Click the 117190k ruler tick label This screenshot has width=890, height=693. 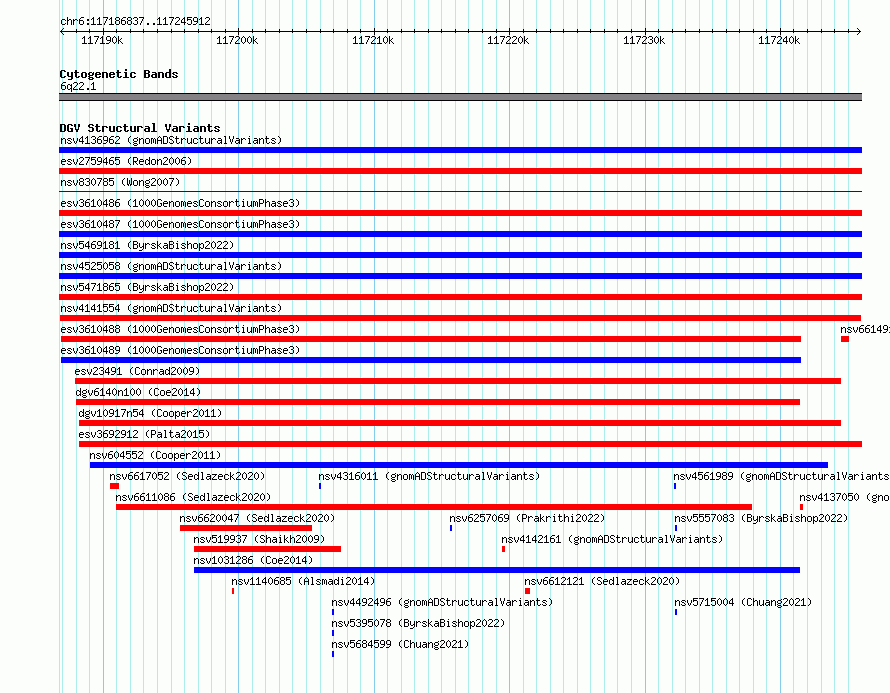click(102, 40)
